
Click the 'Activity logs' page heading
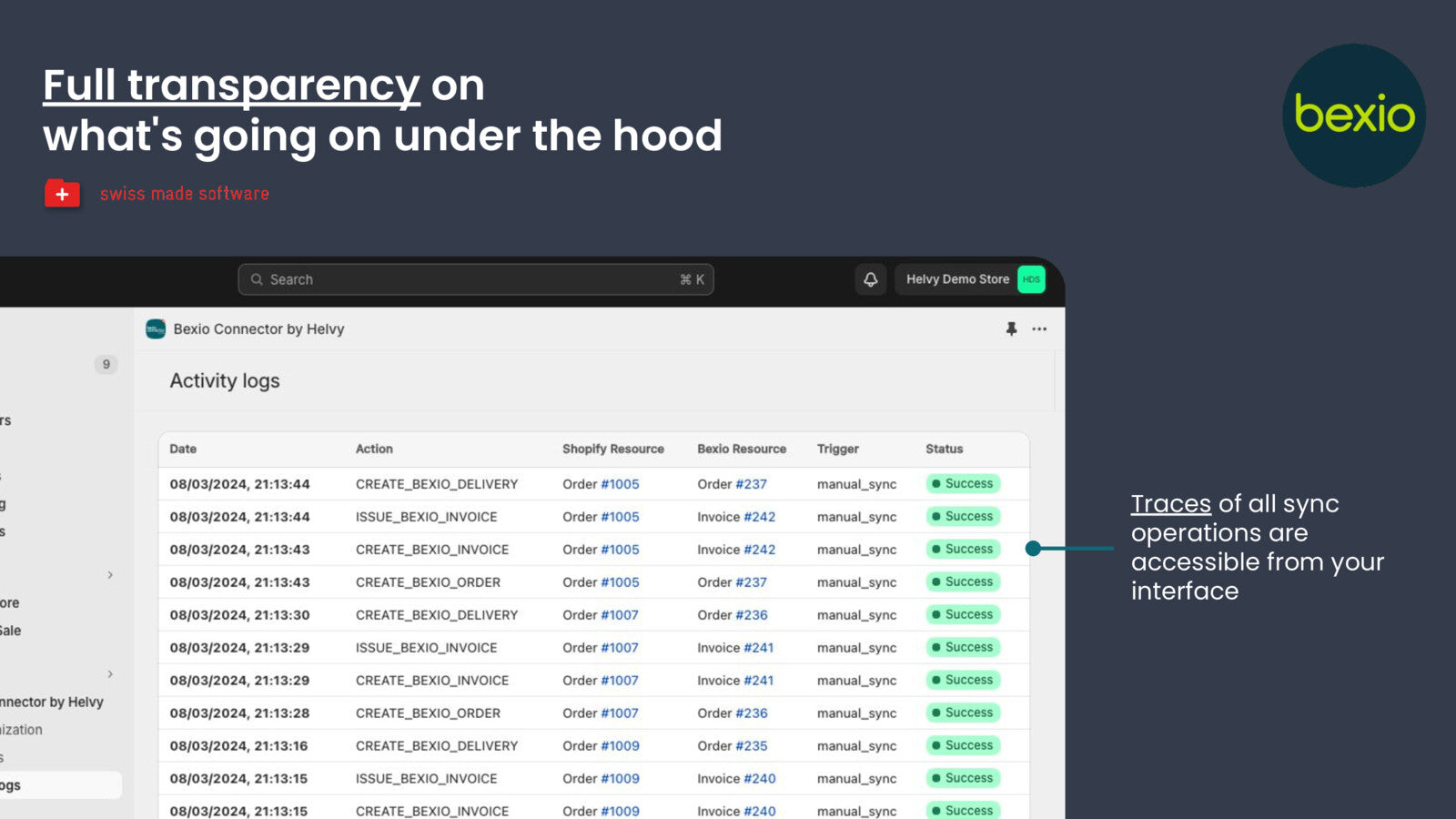[225, 381]
